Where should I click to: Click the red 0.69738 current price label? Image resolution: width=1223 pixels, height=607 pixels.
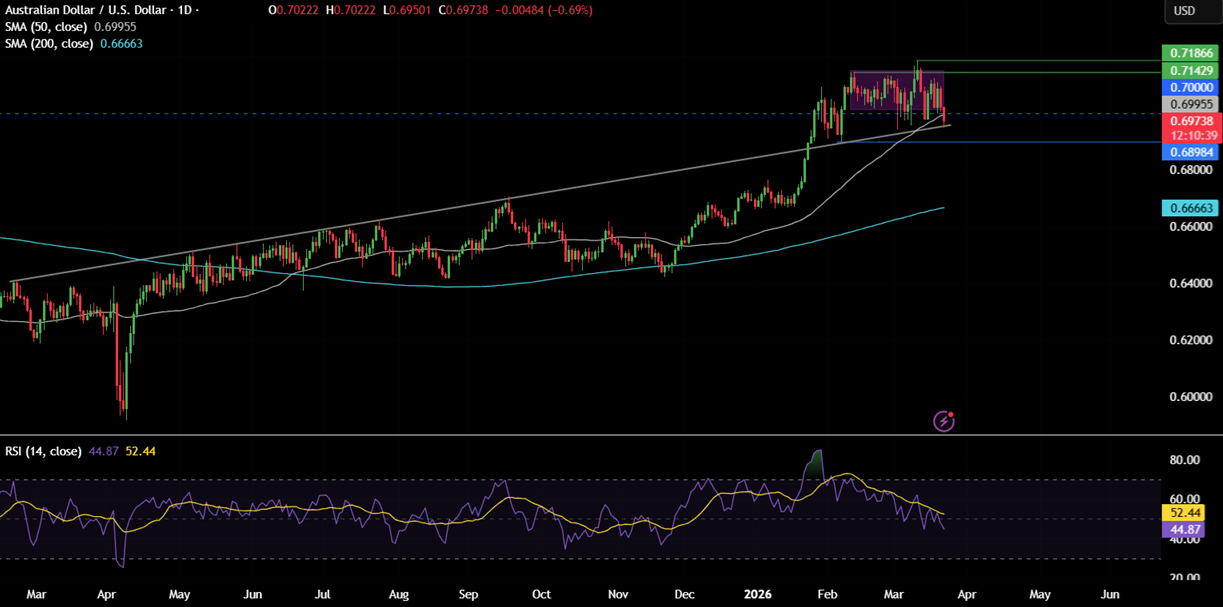tap(1192, 120)
